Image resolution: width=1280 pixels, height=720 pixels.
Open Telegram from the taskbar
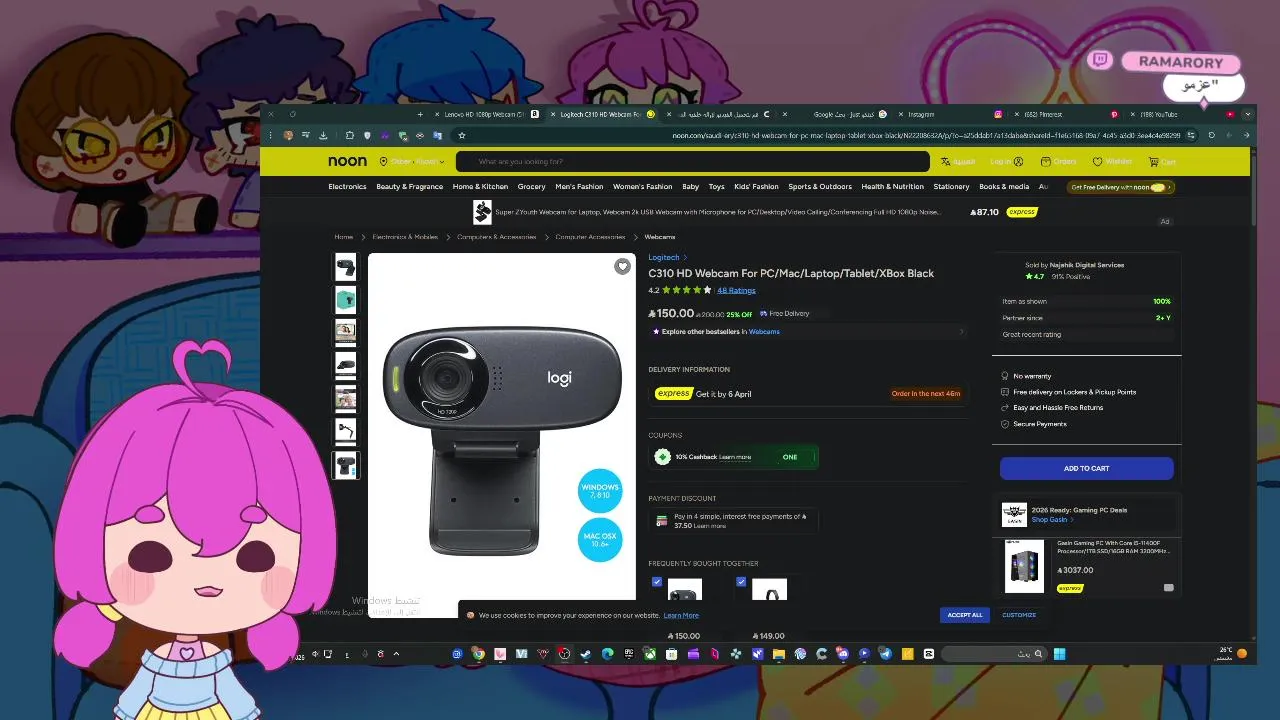tap(886, 654)
